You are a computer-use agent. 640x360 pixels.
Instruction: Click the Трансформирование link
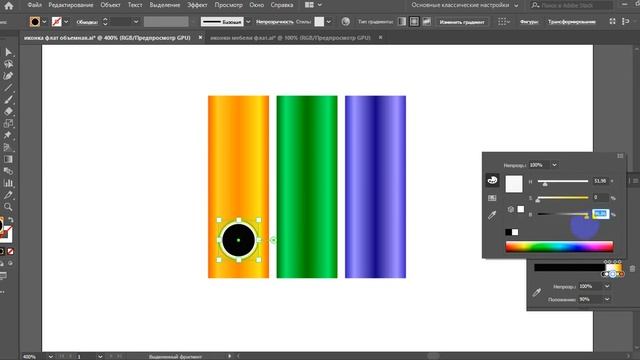571,22
